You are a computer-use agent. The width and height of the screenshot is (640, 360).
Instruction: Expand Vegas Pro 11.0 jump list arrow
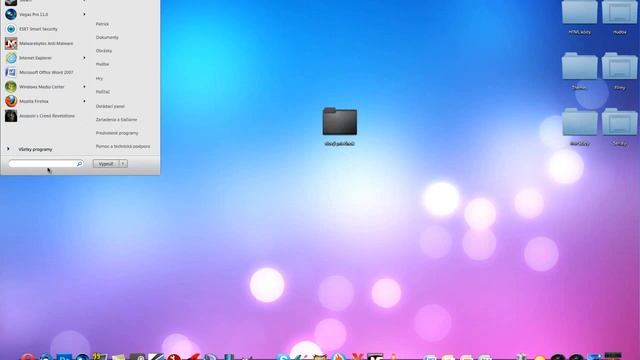pos(84,14)
